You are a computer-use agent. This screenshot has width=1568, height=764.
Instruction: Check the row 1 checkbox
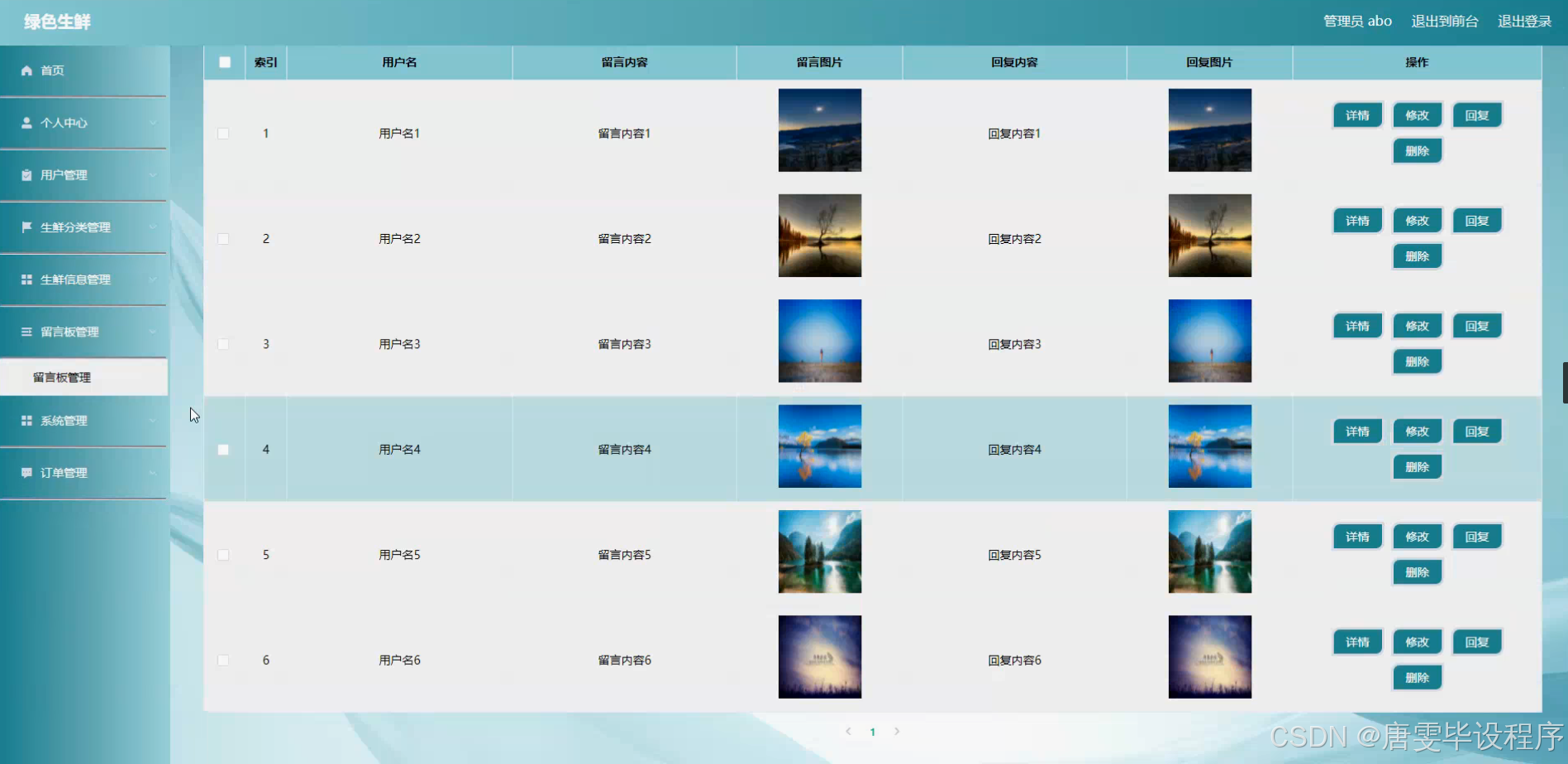223,133
